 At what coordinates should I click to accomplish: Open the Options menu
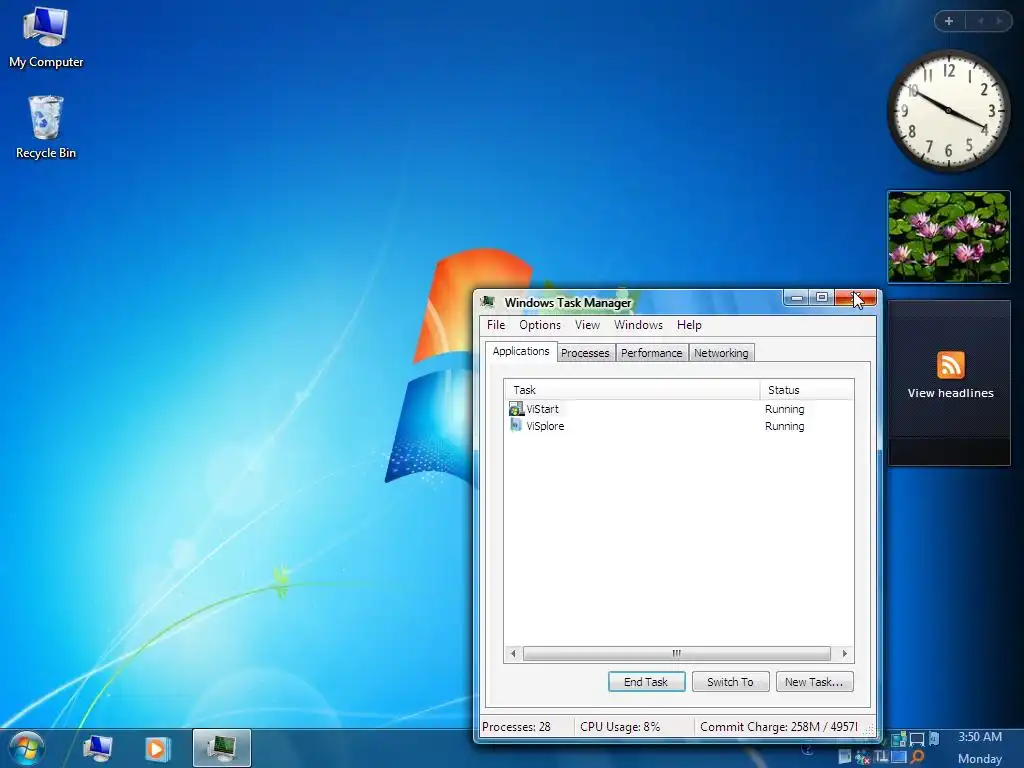click(539, 325)
